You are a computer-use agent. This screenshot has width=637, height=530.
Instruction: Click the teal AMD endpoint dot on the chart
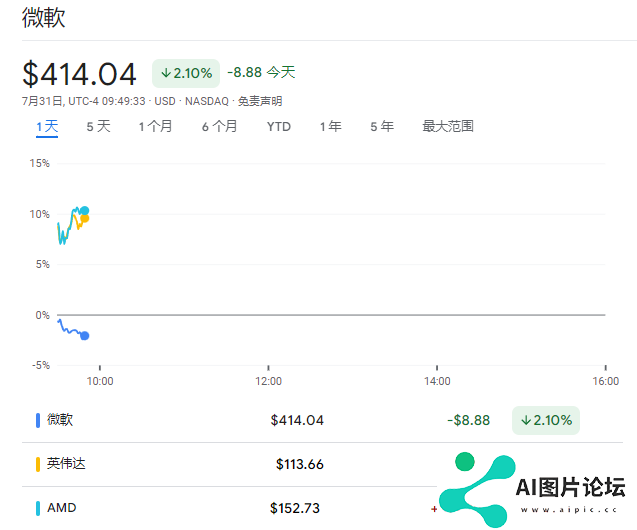click(84, 211)
